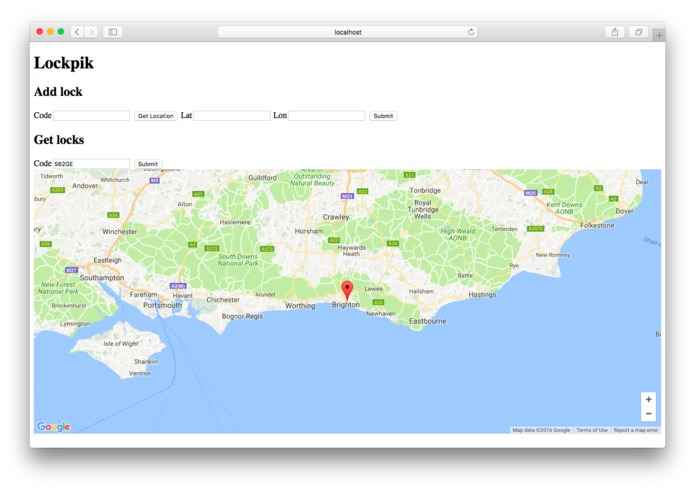
Task: Click the Worthing label on map
Action: 300,306
